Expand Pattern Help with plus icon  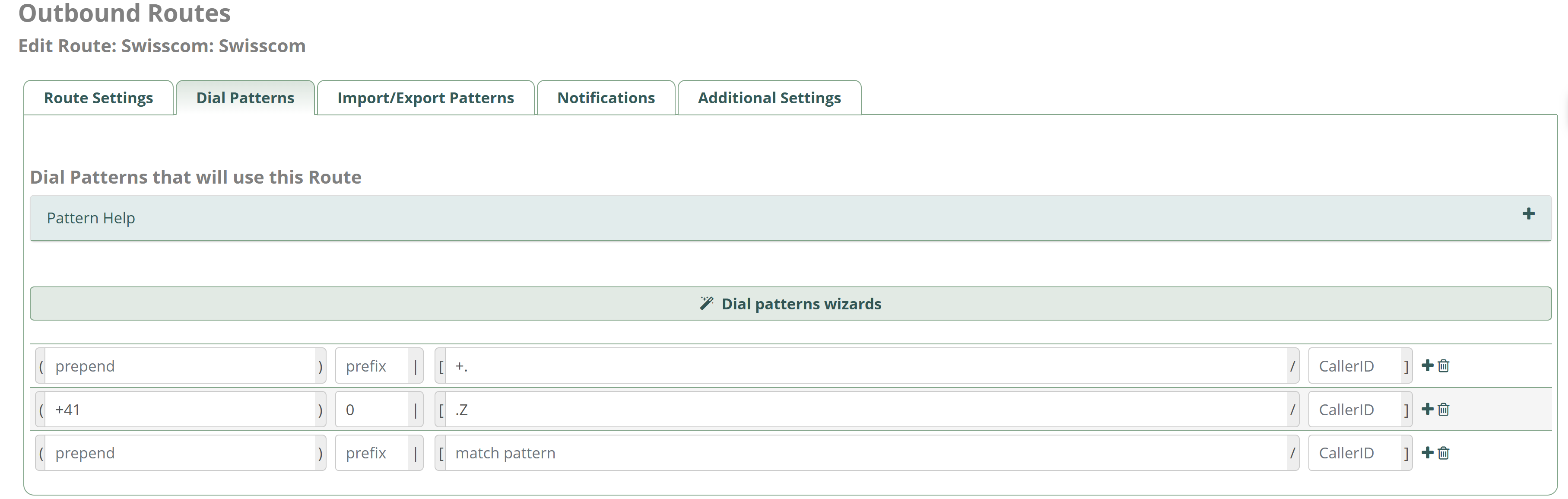tap(1528, 213)
